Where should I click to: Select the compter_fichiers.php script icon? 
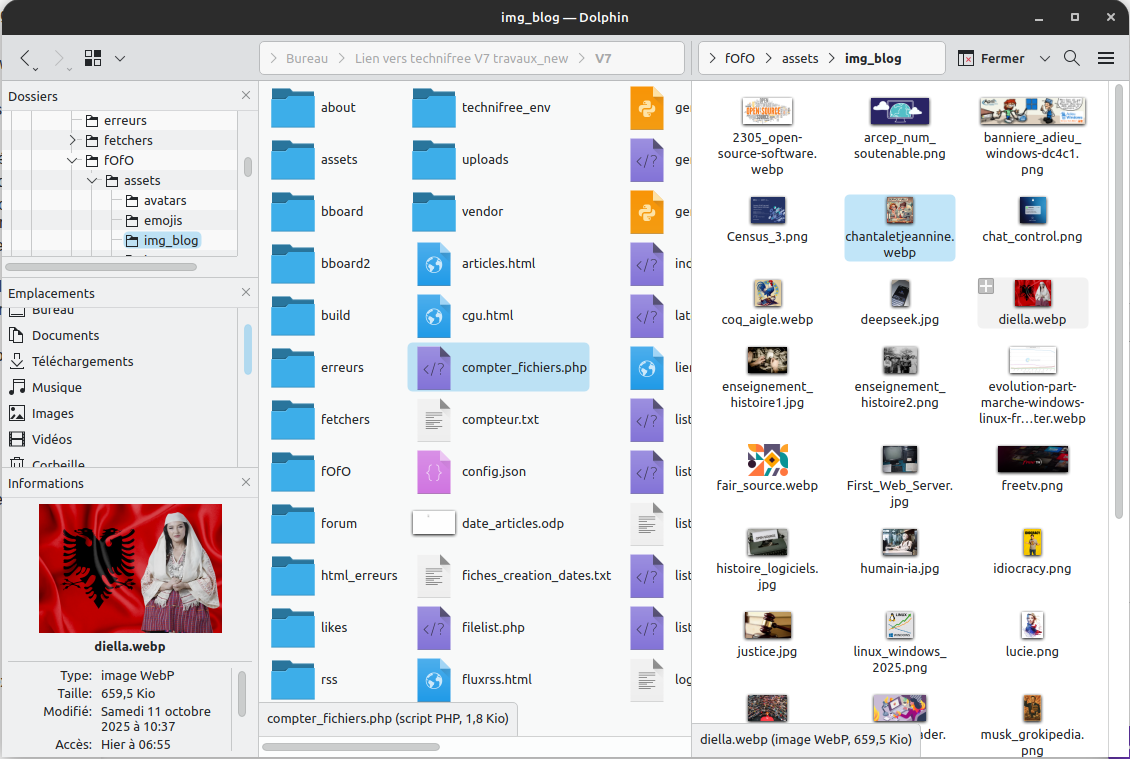pyautogui.click(x=433, y=367)
